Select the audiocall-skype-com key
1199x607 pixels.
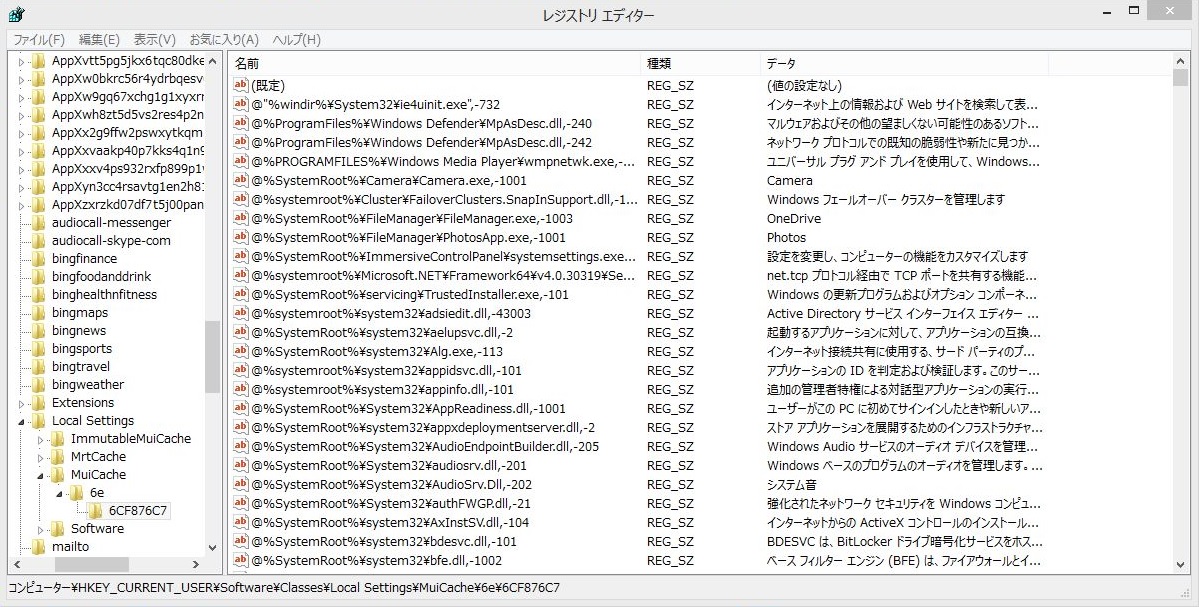(x=112, y=241)
